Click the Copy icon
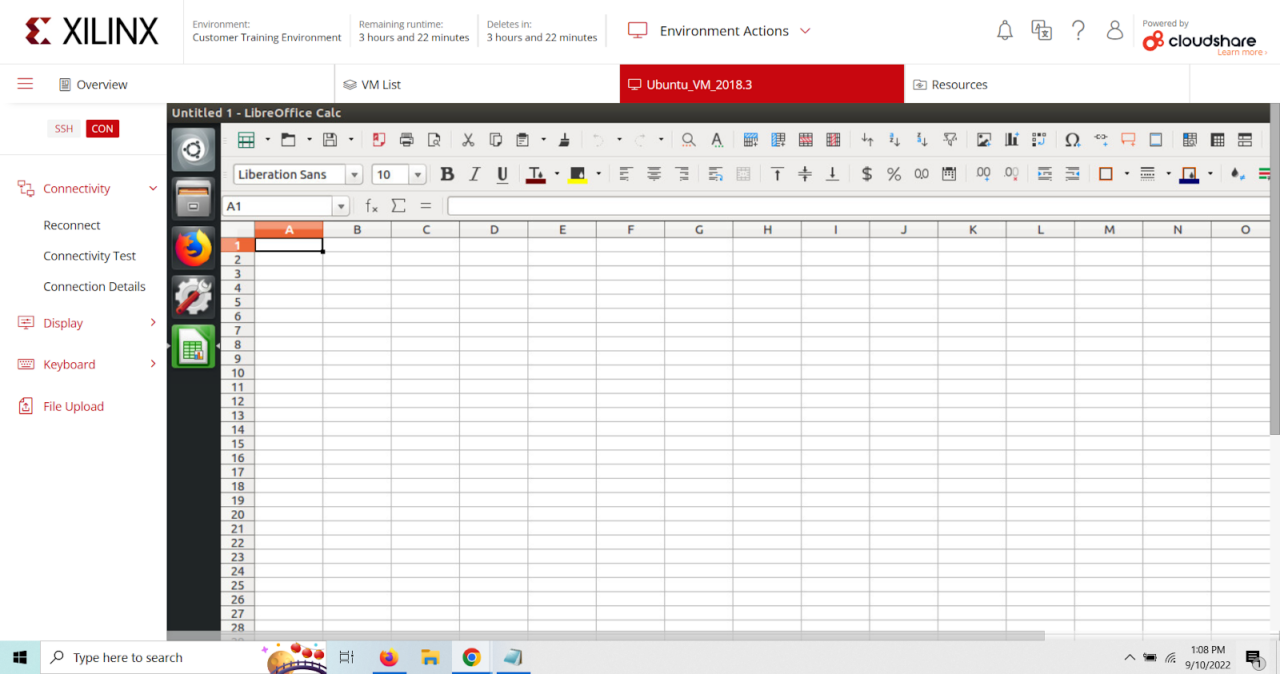 click(x=495, y=140)
